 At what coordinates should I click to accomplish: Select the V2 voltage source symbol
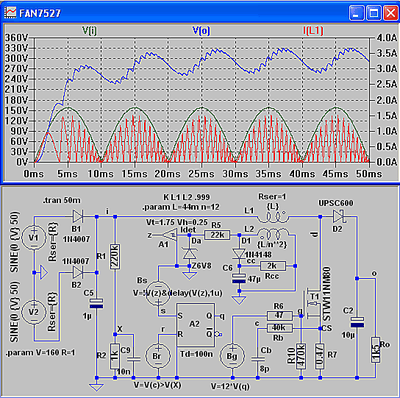pyautogui.click(x=34, y=311)
